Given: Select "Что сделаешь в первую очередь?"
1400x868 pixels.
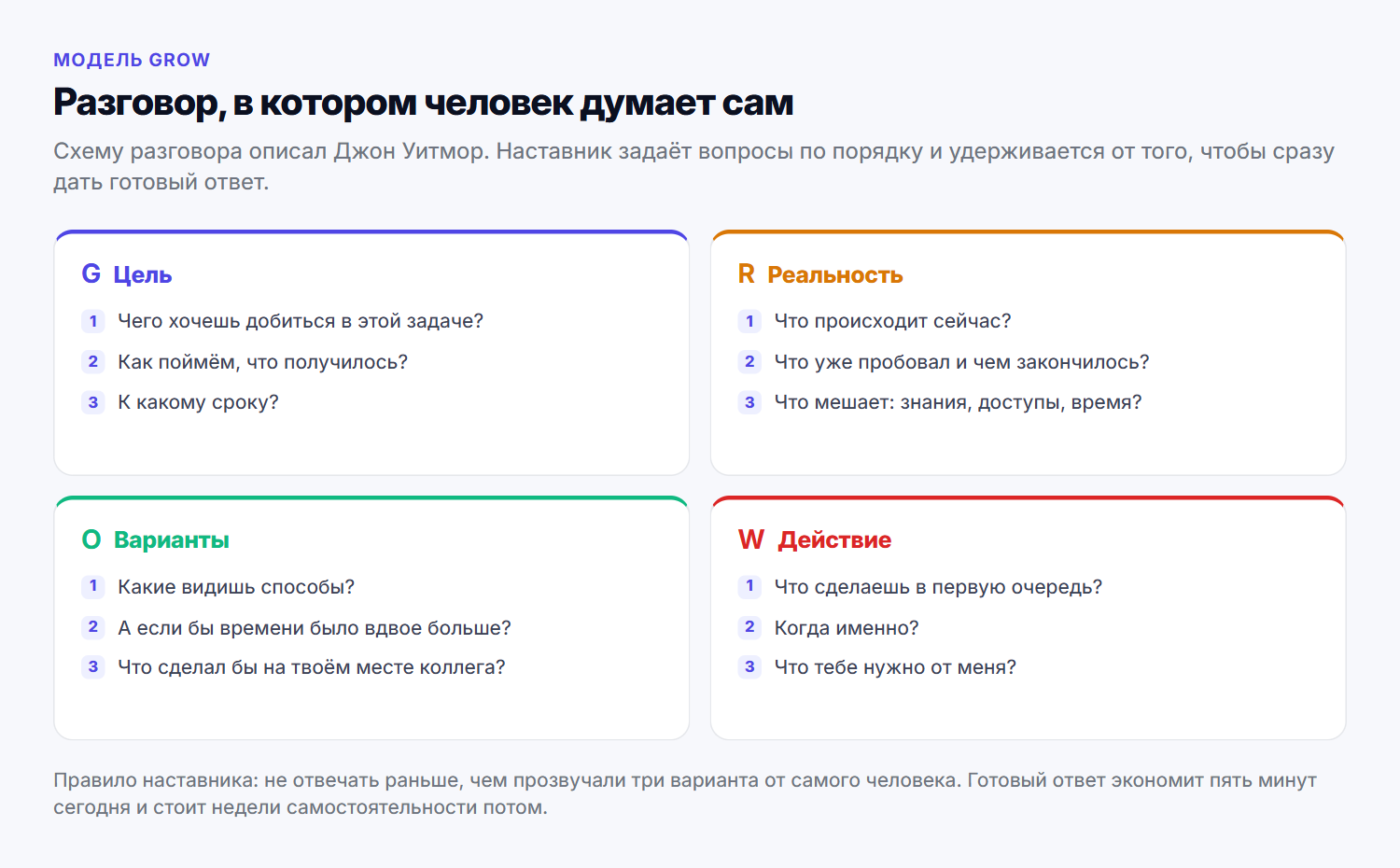Looking at the screenshot, I should point(938,587).
